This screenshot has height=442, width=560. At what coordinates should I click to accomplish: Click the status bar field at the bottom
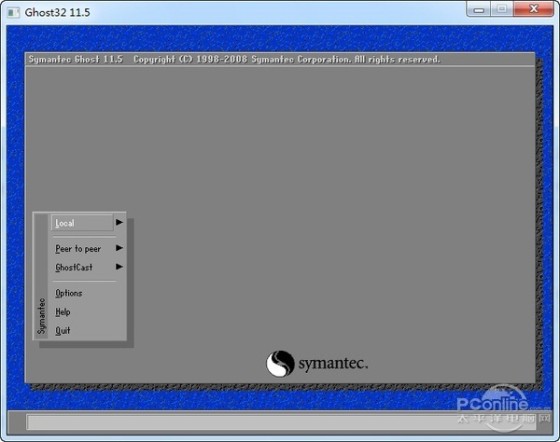[281, 422]
